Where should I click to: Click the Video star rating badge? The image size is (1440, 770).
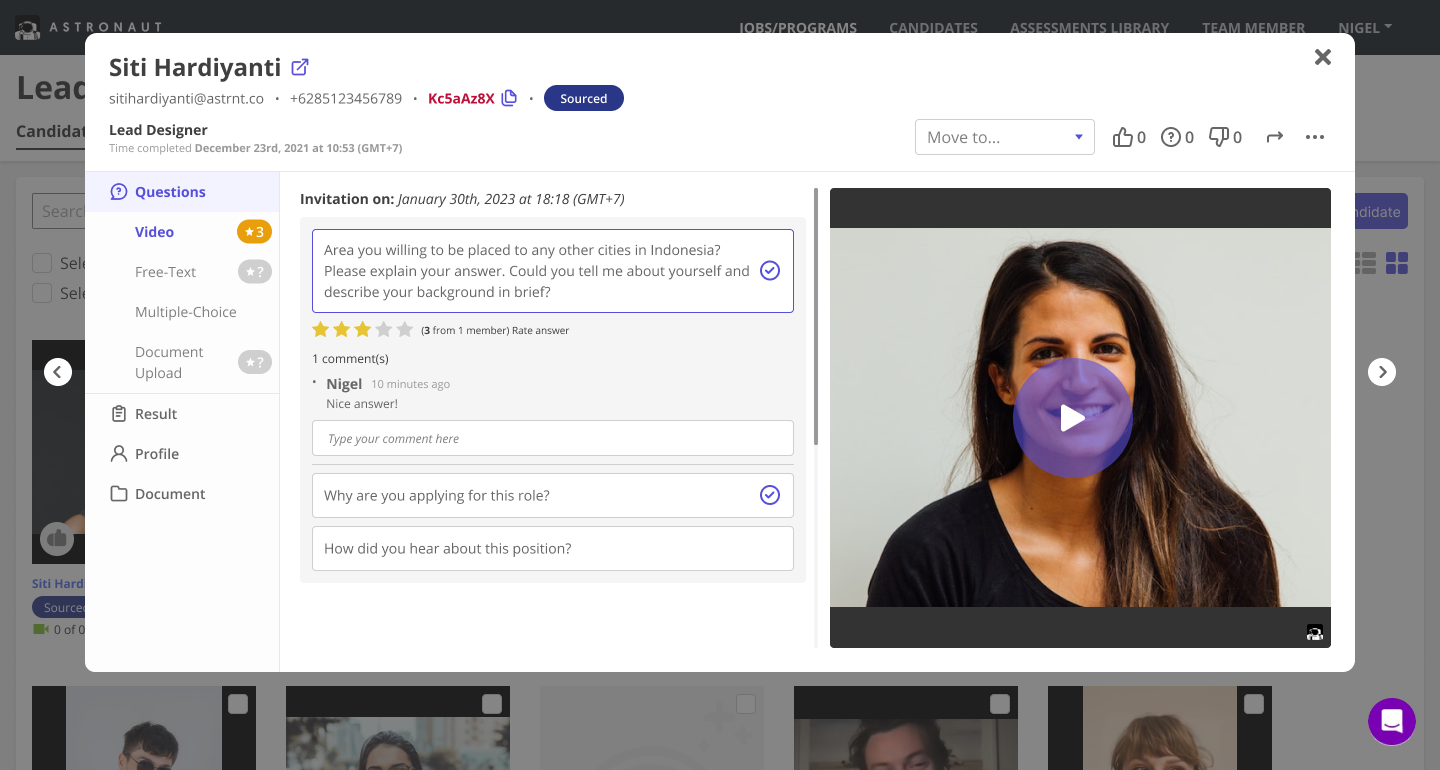[x=254, y=232]
